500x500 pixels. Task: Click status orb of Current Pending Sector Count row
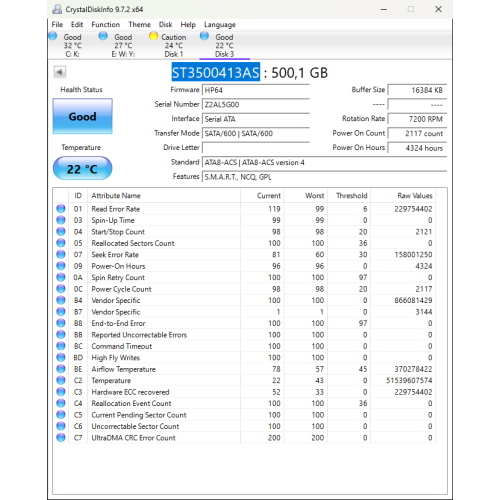(x=61, y=415)
